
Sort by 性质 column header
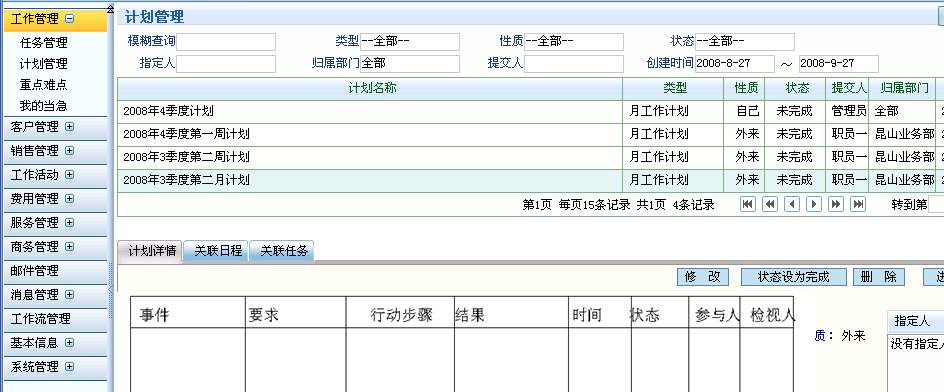point(745,89)
